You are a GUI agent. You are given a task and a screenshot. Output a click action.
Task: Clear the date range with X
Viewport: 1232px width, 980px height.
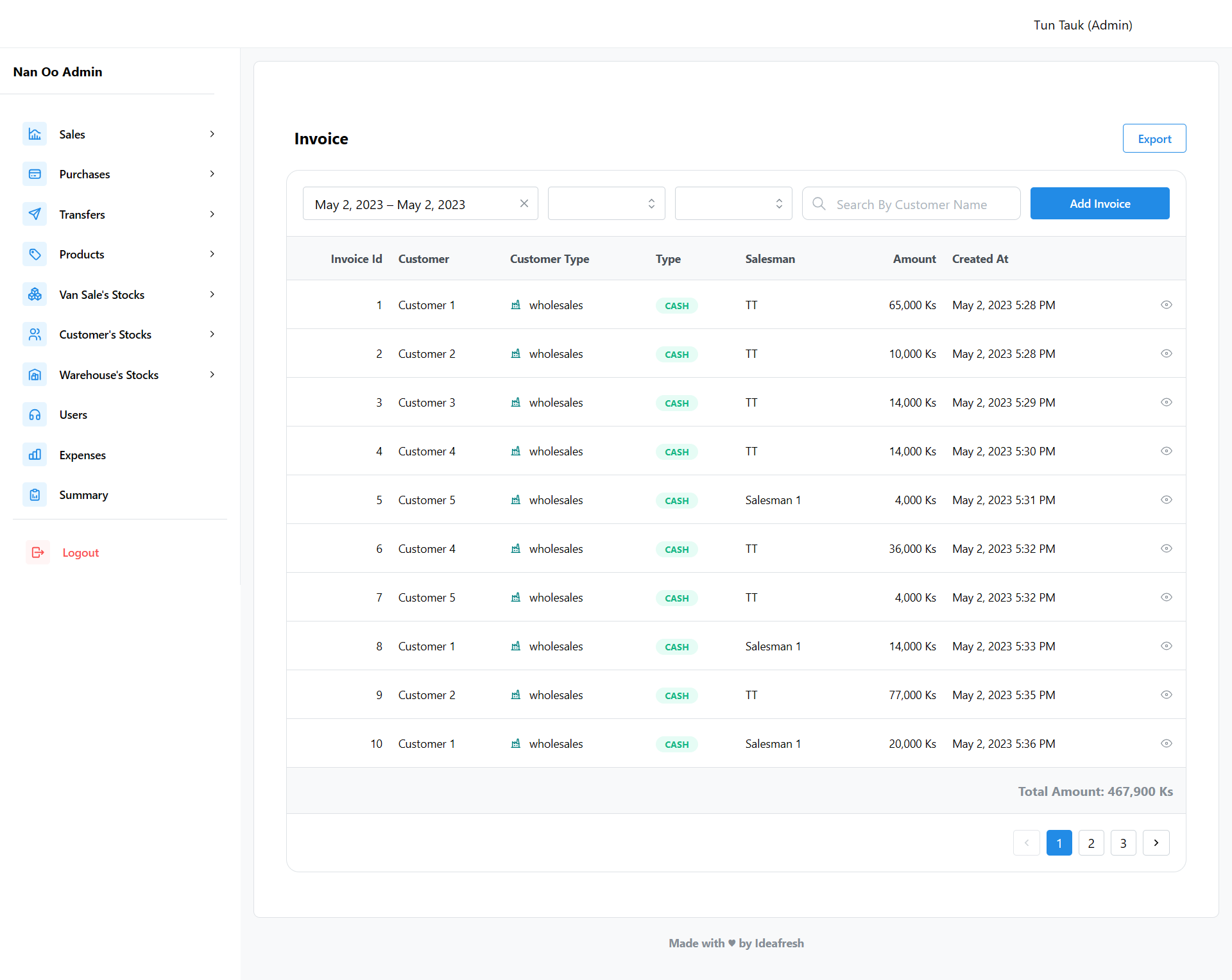pos(524,203)
